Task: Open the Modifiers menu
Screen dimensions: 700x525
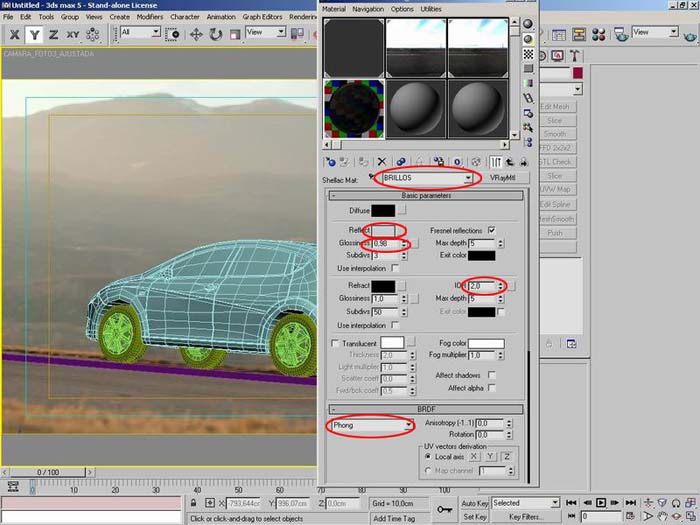Action: (149, 17)
